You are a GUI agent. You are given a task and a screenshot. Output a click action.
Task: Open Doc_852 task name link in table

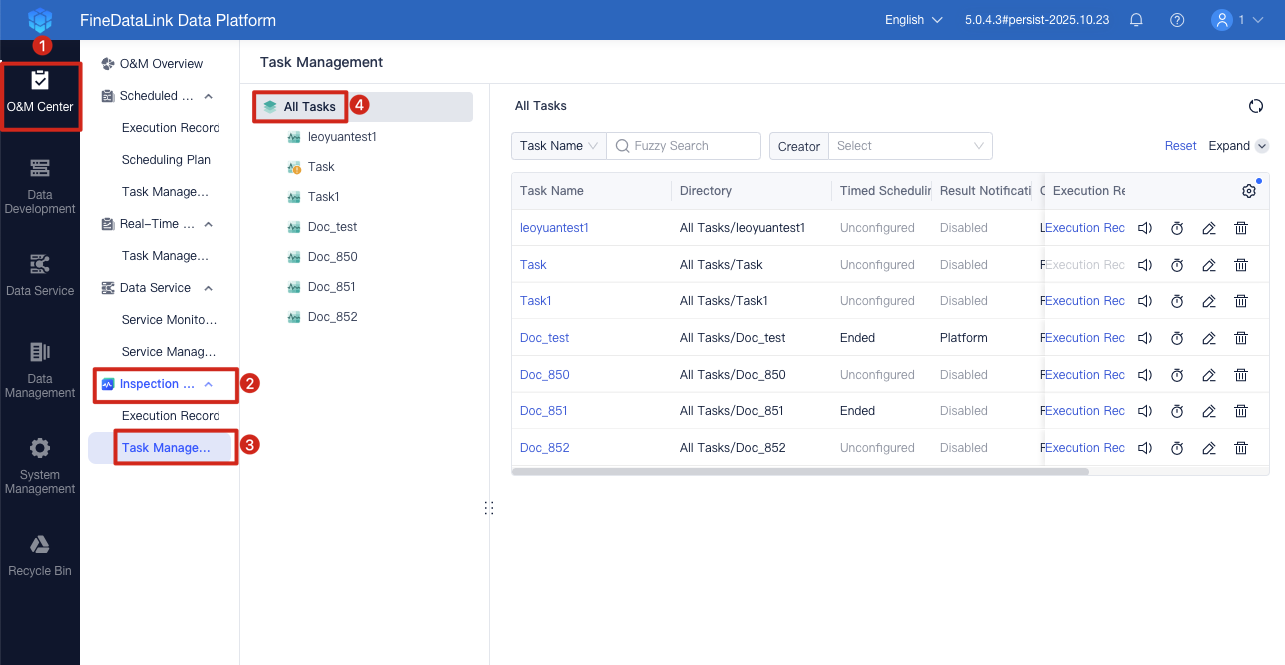545,448
